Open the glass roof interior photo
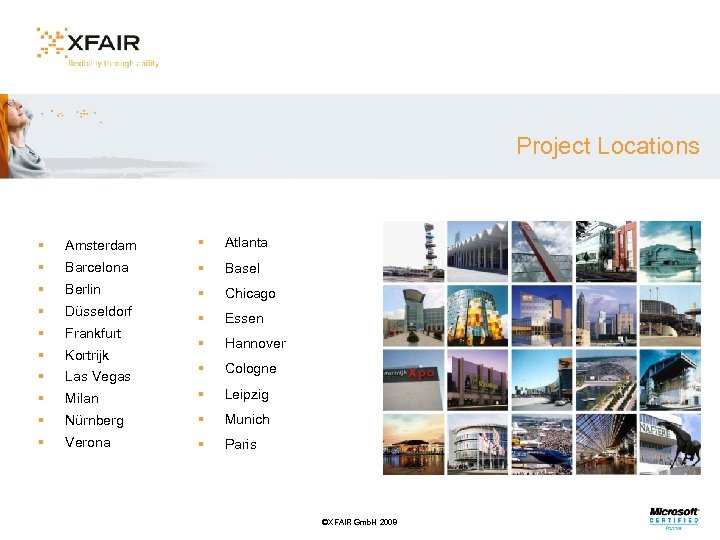This screenshot has height=540, width=720. [606, 444]
